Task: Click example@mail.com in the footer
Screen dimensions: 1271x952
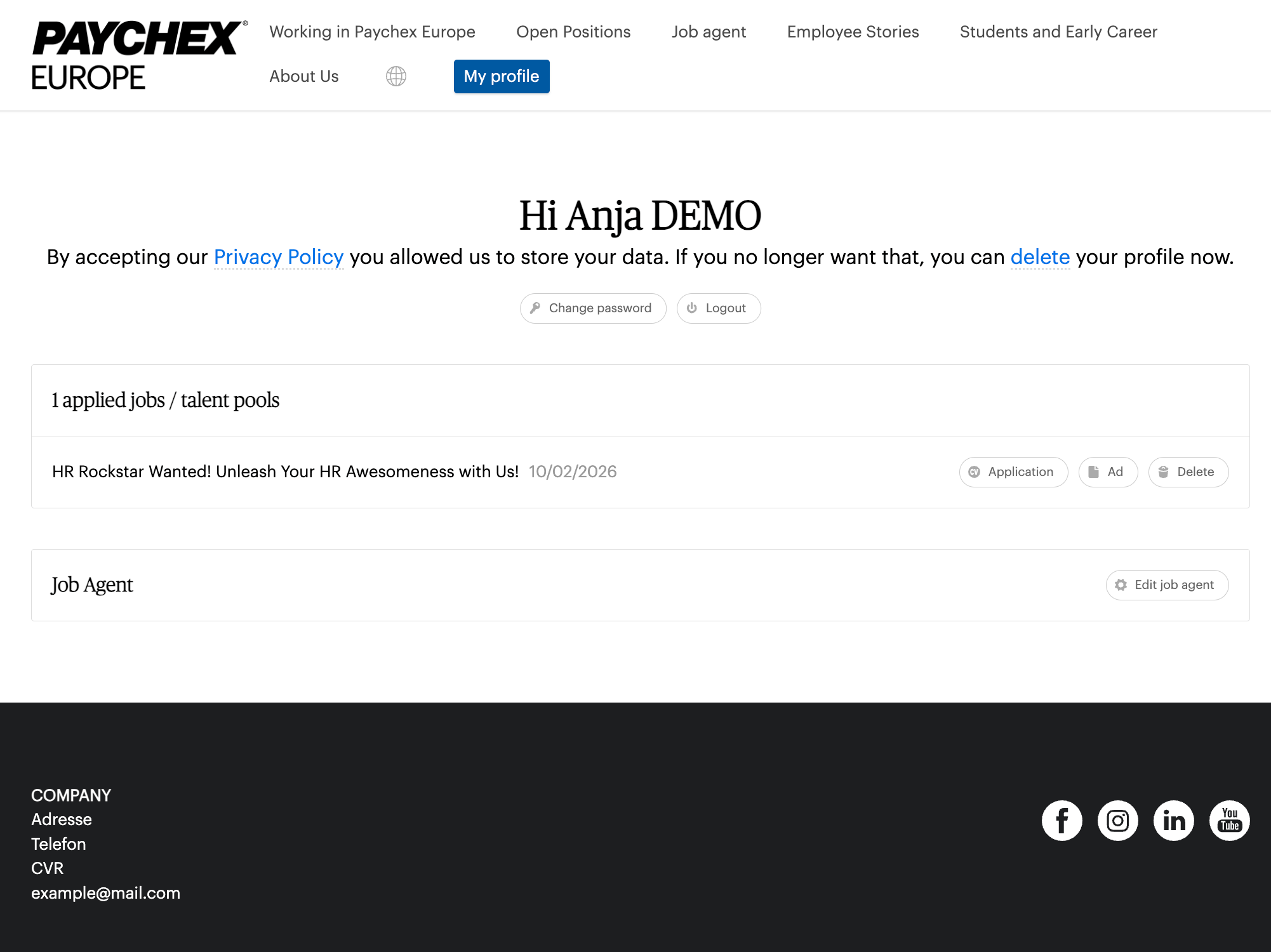Action: coord(105,893)
